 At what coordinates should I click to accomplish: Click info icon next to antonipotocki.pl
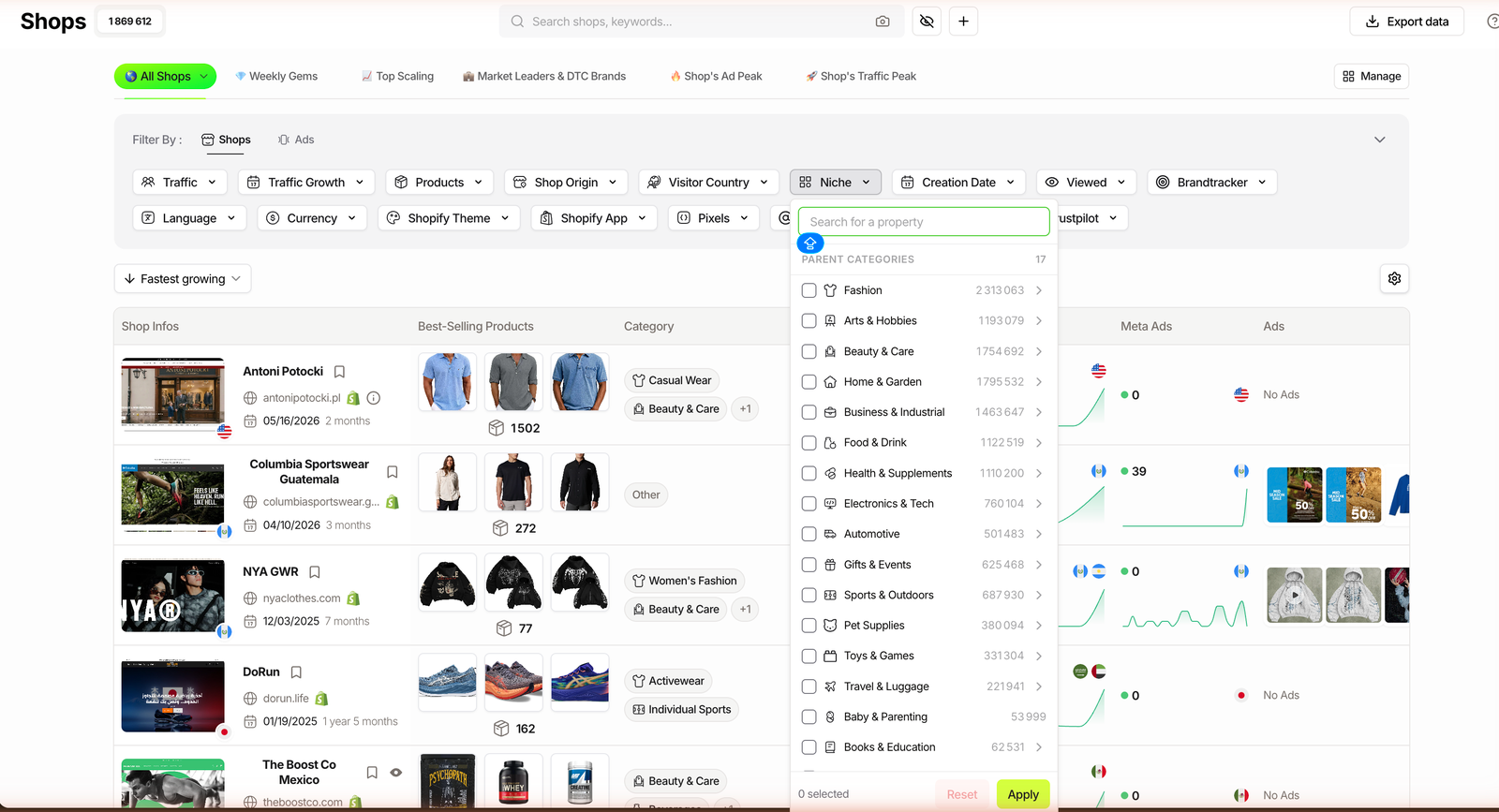tap(373, 397)
